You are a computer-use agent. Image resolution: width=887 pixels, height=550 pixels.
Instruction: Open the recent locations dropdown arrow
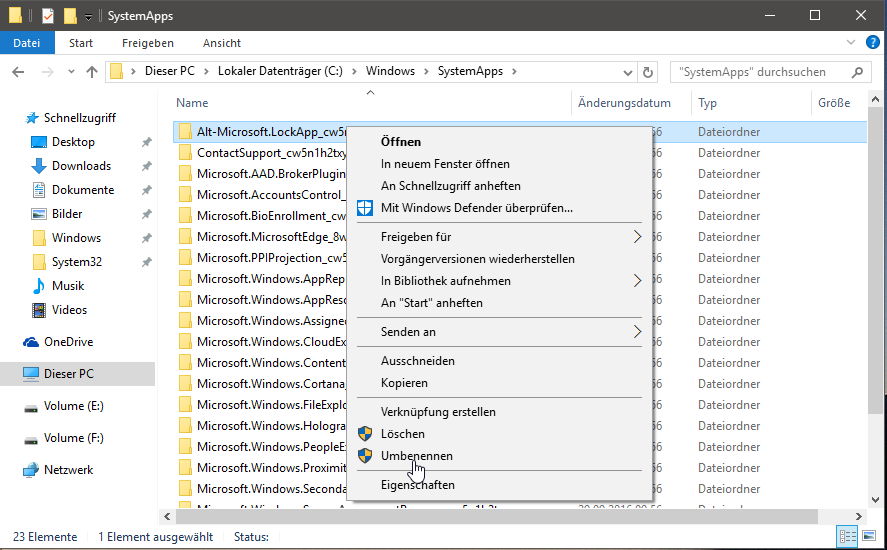71,72
